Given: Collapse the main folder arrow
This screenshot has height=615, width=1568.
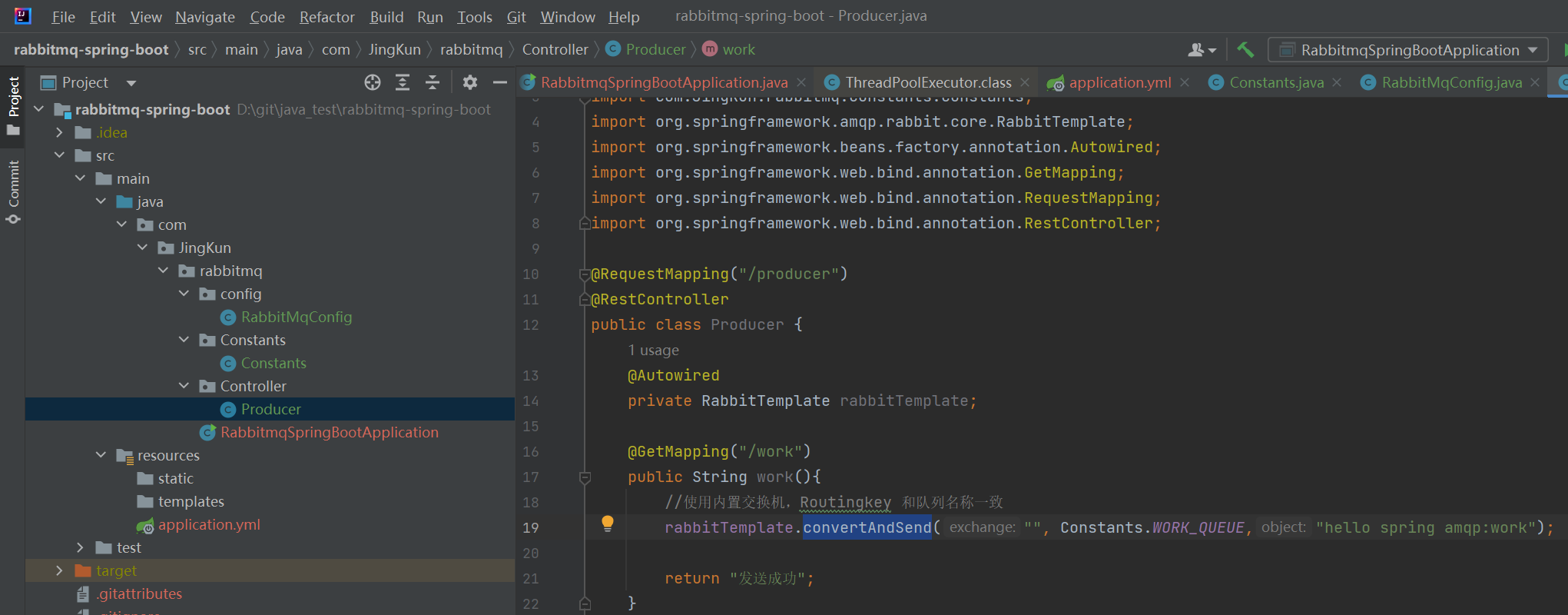Looking at the screenshot, I should [x=81, y=178].
